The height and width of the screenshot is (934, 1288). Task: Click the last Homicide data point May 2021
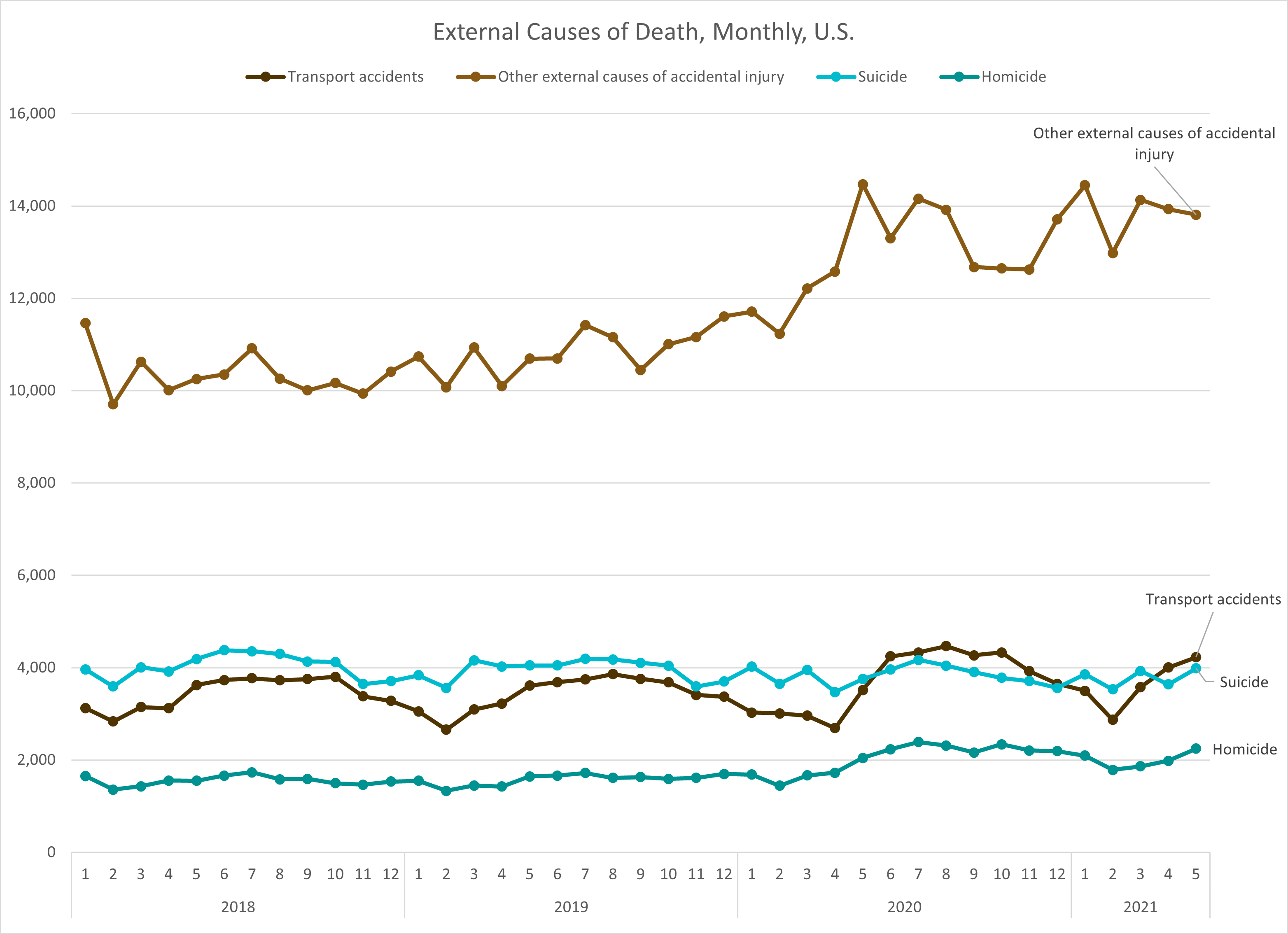click(1195, 748)
